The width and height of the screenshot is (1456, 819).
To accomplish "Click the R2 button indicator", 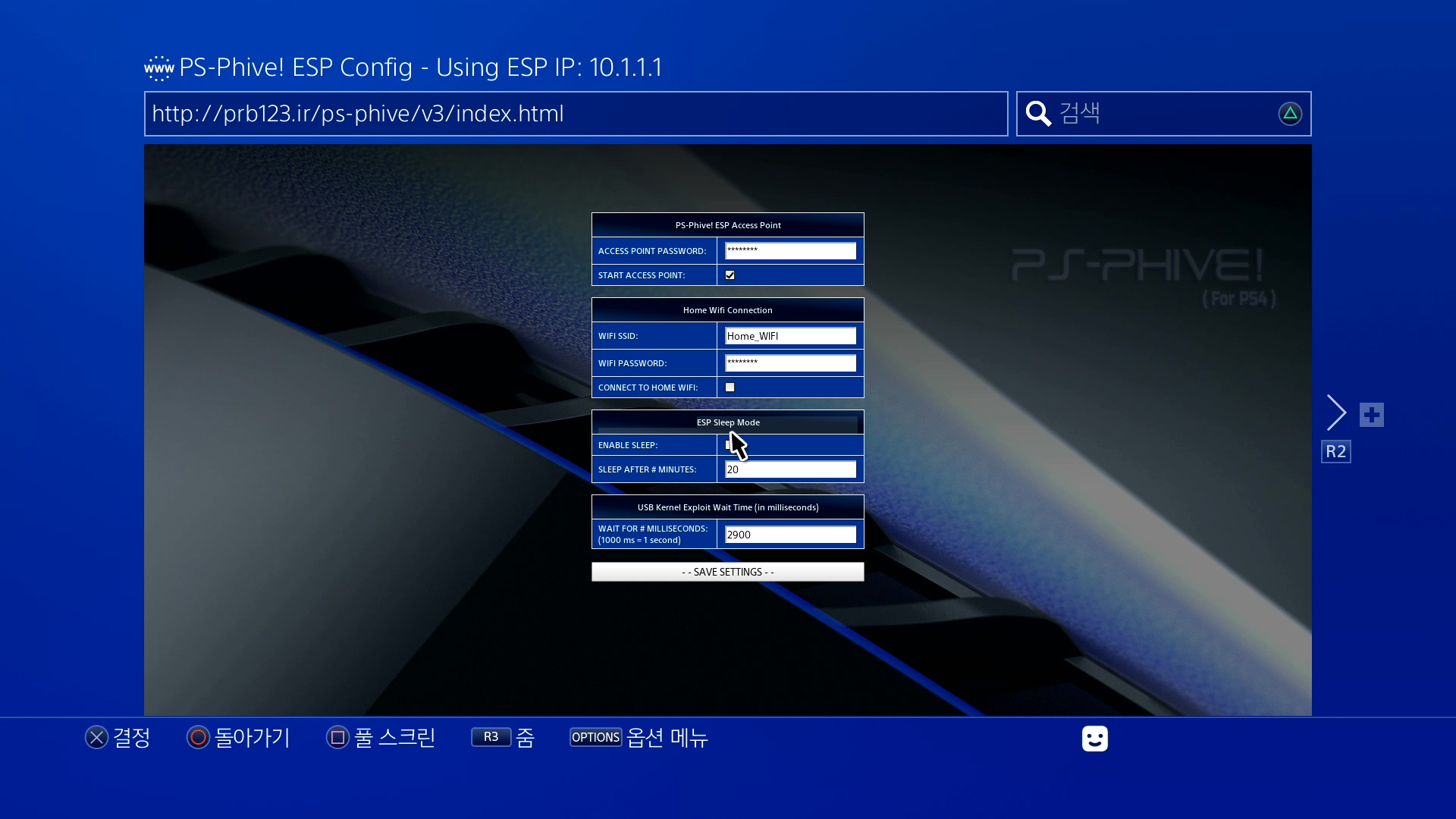I will click(x=1336, y=452).
